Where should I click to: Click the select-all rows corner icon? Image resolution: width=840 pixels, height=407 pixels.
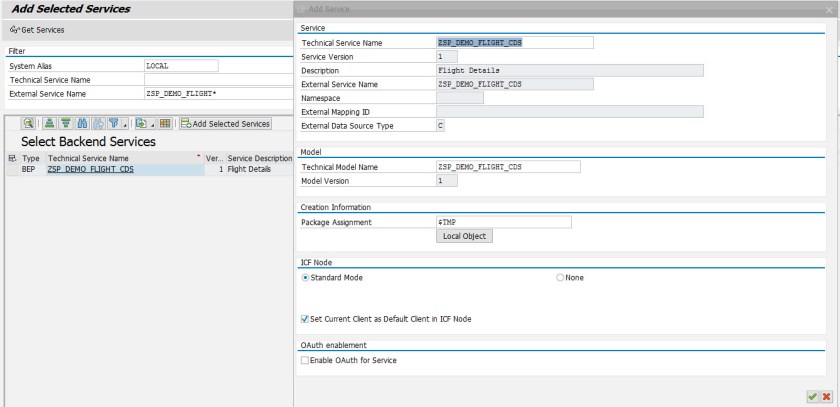click(x=11, y=158)
